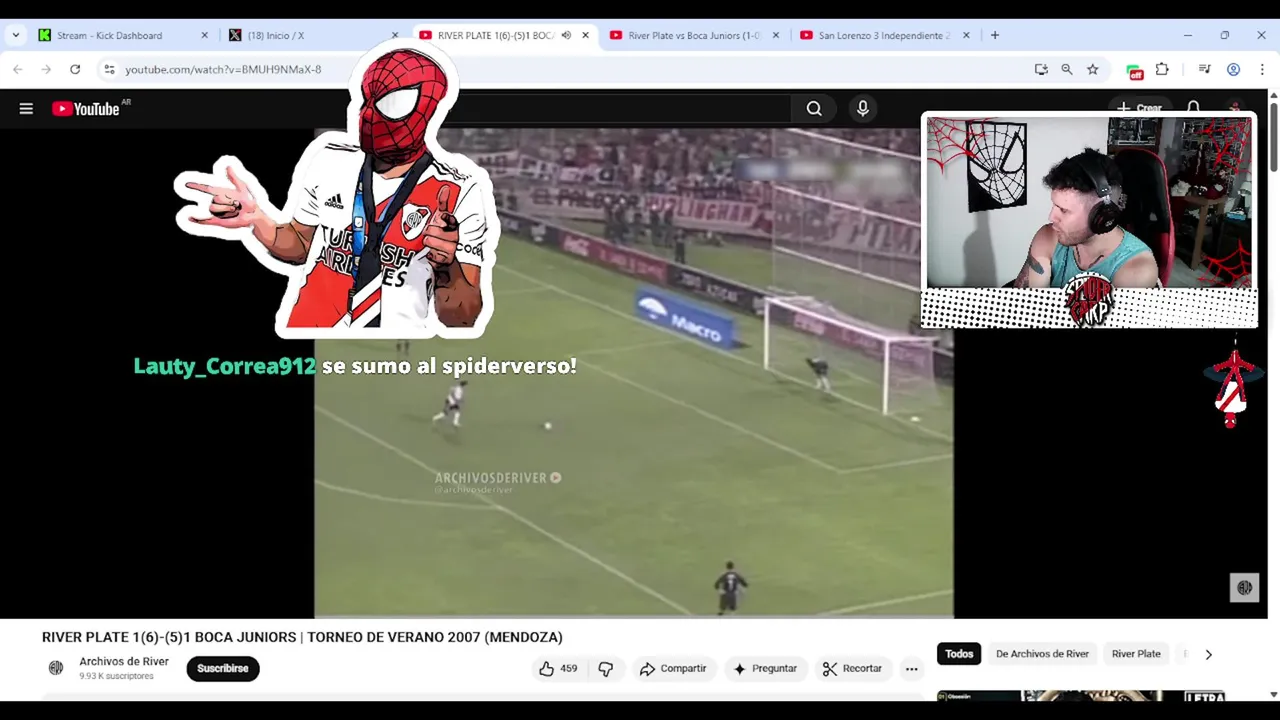This screenshot has height=720, width=1280.
Task: Select the De Archivos de River chip
Action: 1042,654
